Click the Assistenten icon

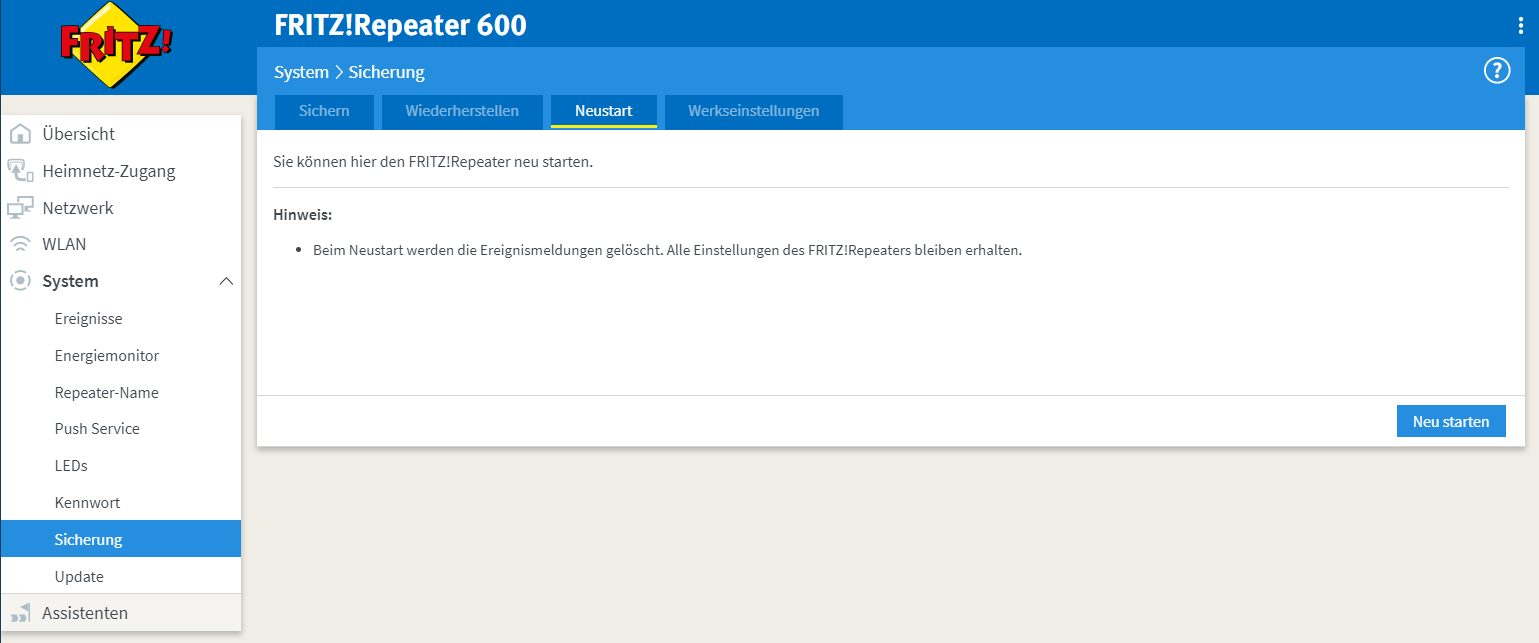20,613
